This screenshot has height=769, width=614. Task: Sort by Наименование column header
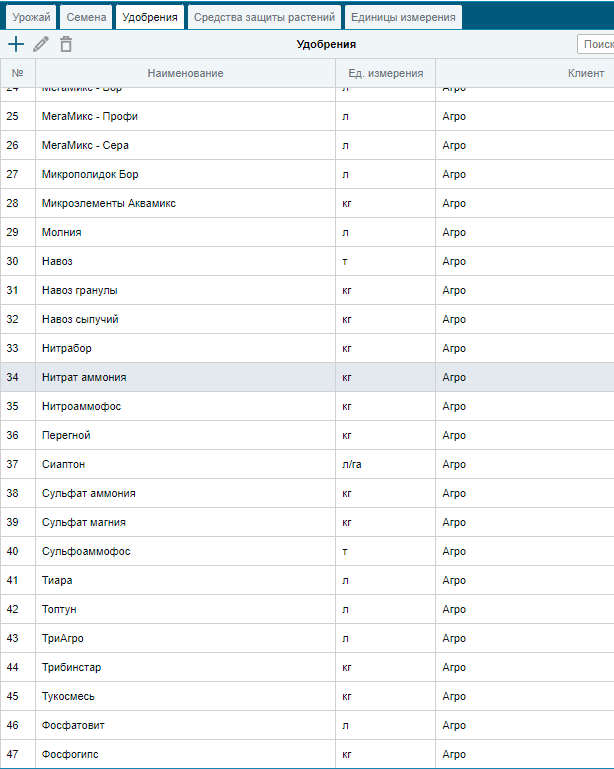[x=185, y=73]
